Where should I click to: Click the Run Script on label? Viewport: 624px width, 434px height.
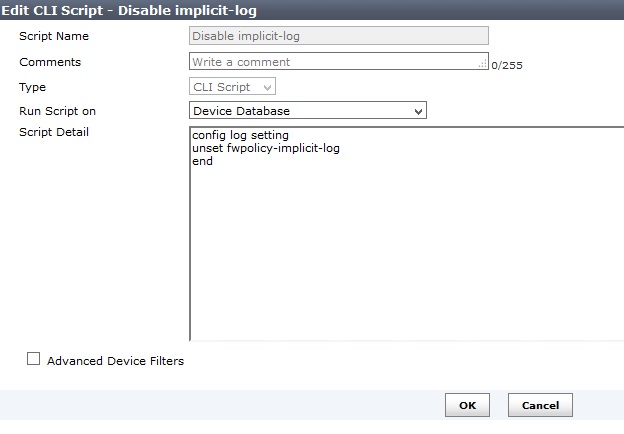[x=58, y=111]
